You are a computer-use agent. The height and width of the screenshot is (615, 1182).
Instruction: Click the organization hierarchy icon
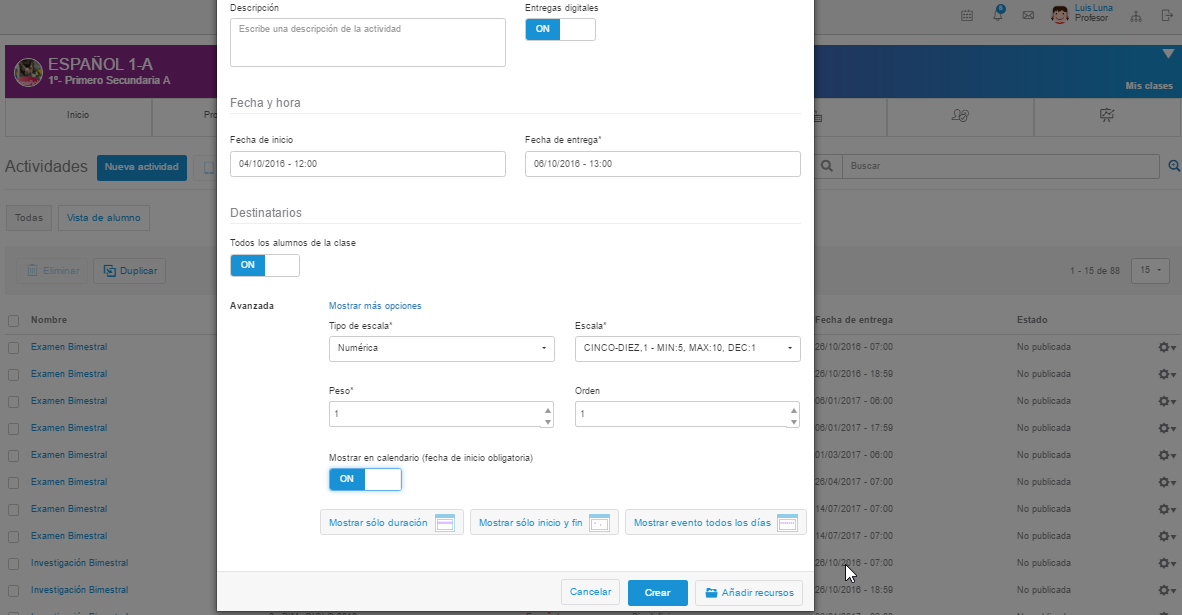coord(1135,15)
